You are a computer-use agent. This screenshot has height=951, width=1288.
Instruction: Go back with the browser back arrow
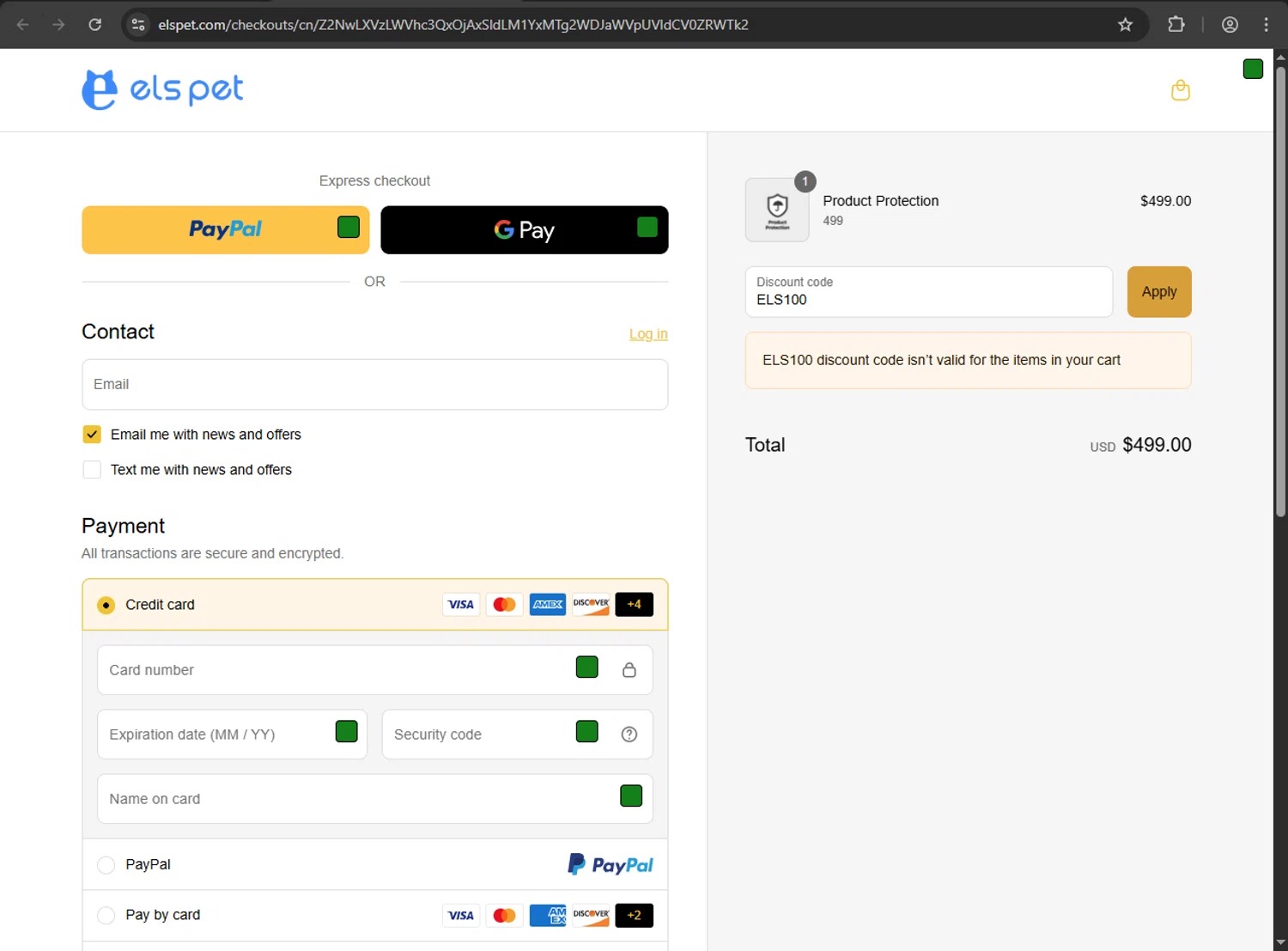[x=23, y=24]
